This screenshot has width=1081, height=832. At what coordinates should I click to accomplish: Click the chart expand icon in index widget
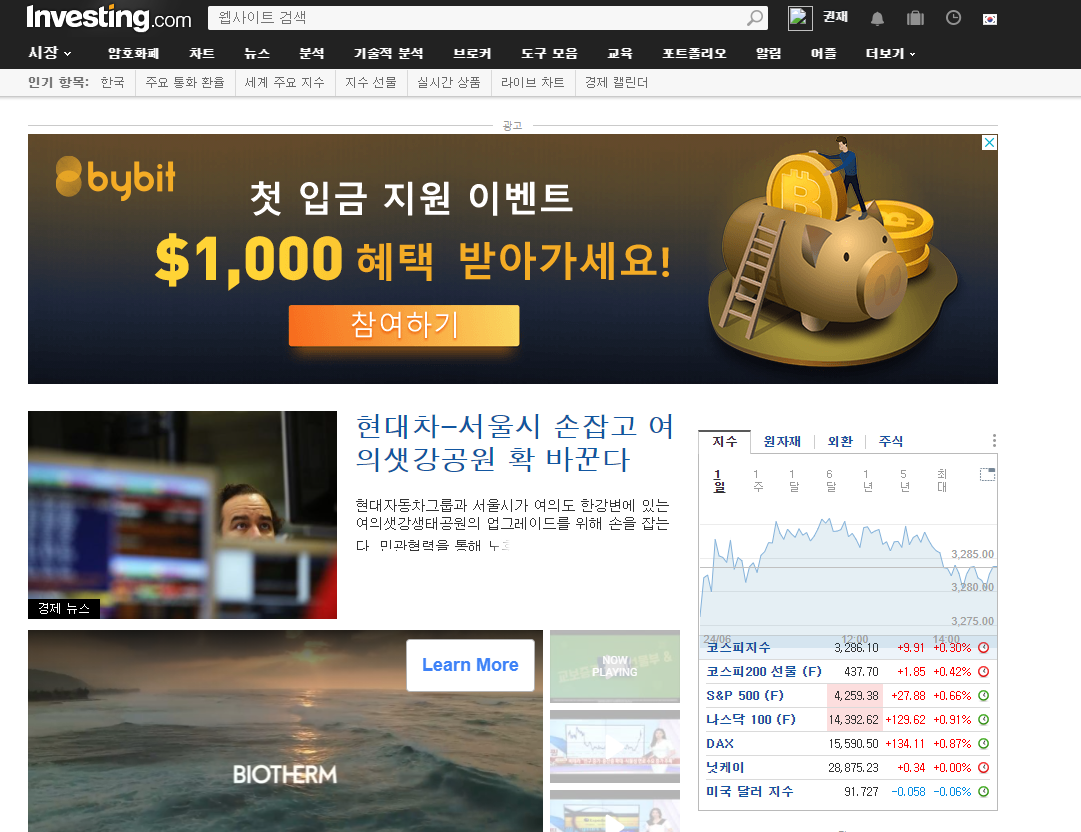click(987, 474)
